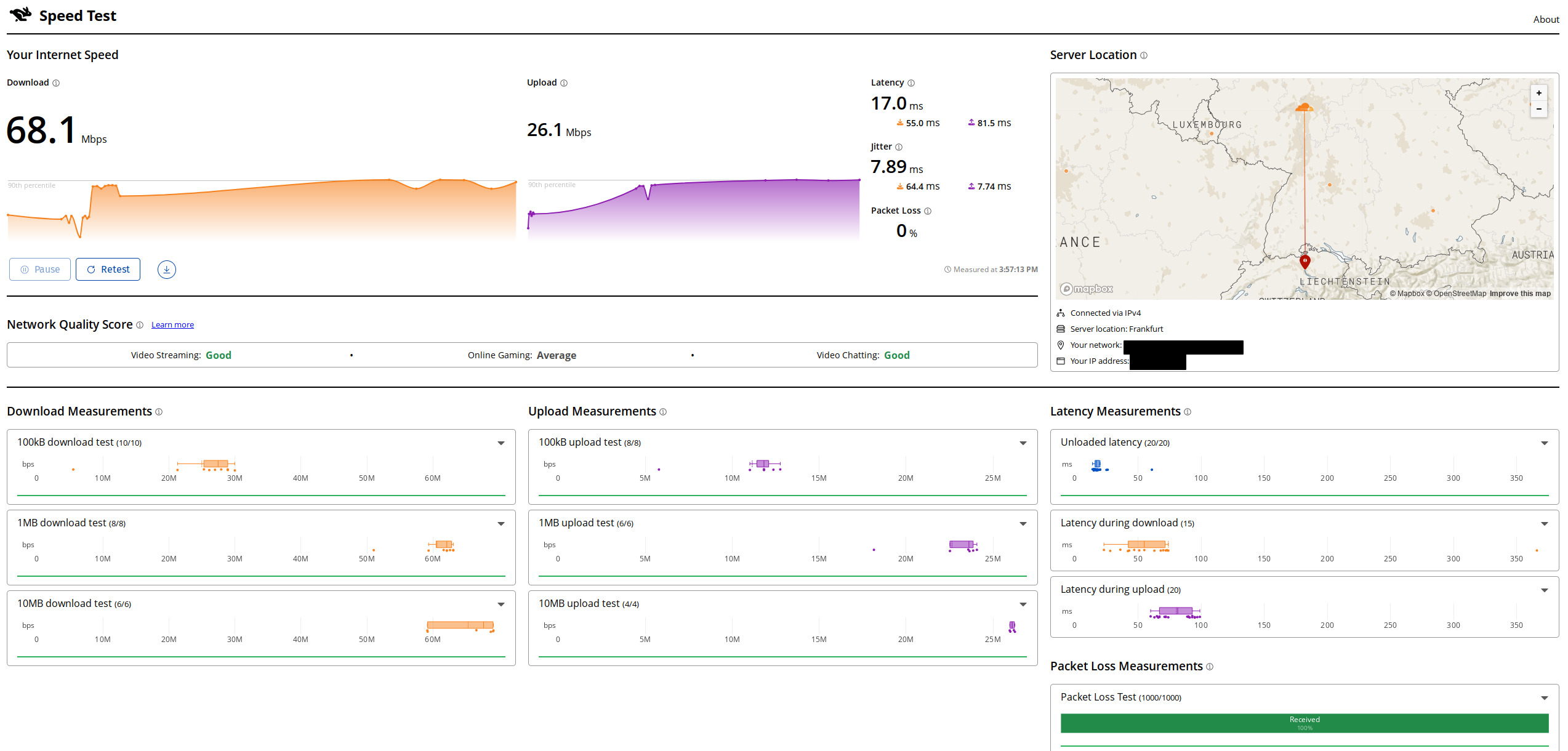
Task: Click the Upload info icon
Action: click(x=564, y=83)
